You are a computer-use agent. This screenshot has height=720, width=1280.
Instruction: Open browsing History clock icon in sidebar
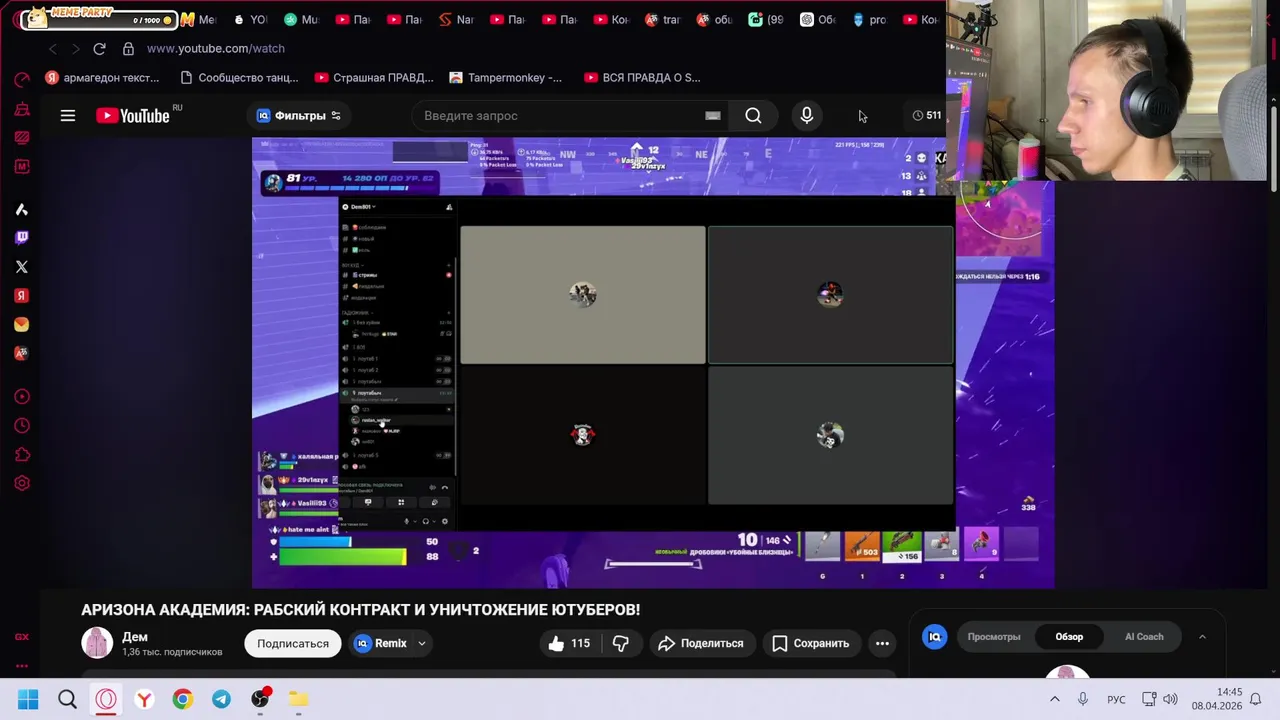point(22,426)
